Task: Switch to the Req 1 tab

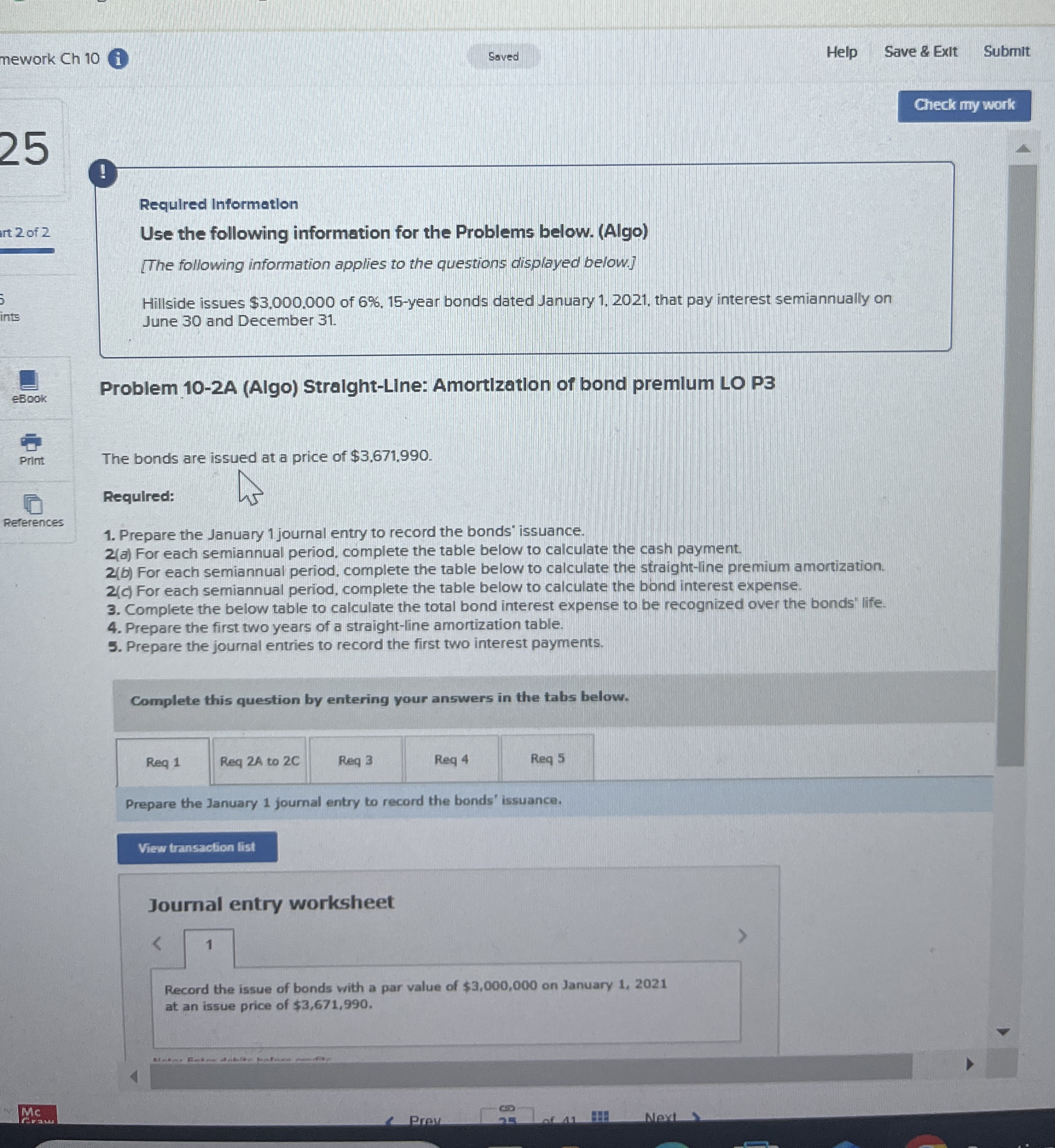Action: click(x=163, y=762)
